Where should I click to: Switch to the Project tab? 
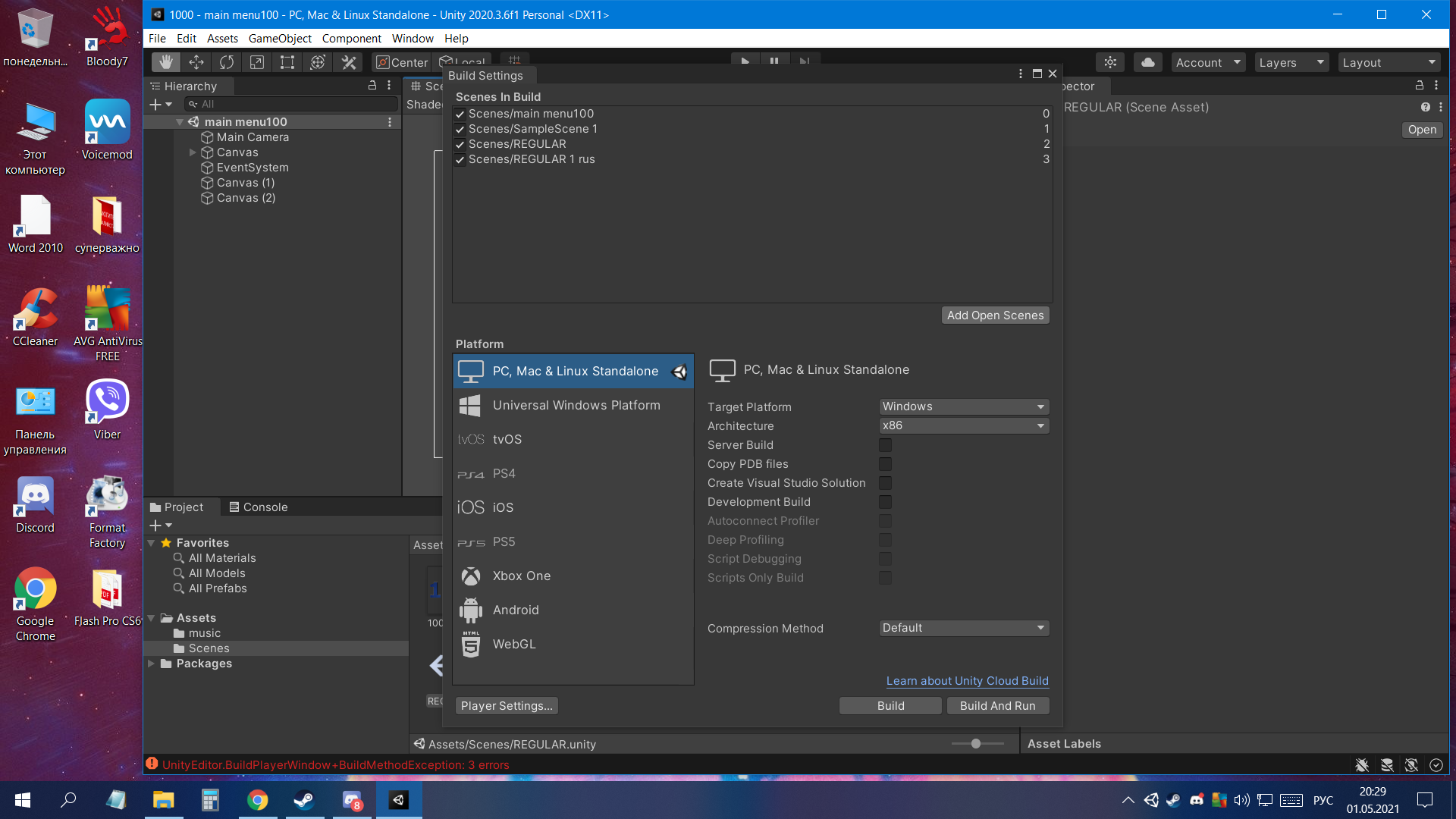(177, 507)
